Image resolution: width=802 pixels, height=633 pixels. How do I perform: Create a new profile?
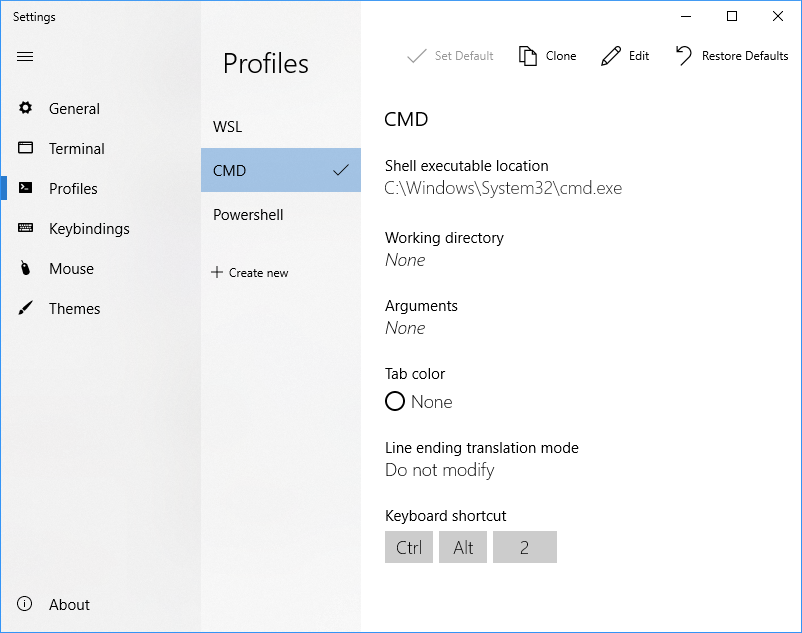pos(250,273)
